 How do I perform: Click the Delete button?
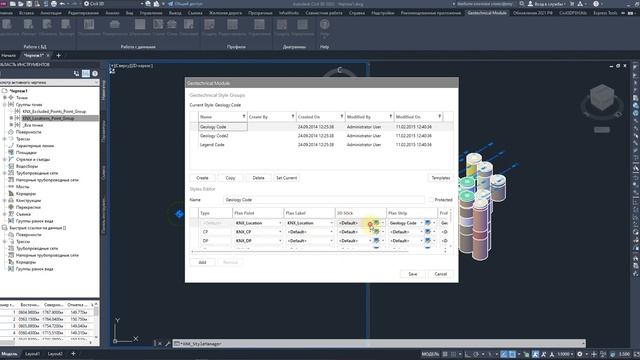point(258,178)
